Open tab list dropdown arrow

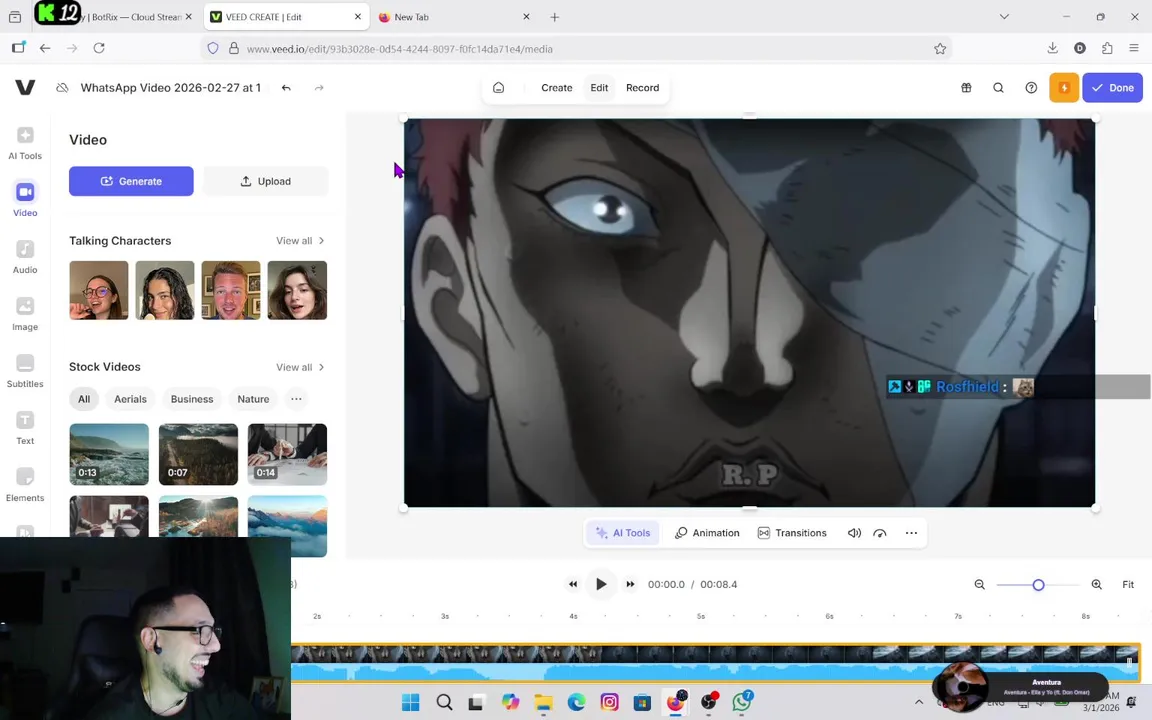(1004, 16)
